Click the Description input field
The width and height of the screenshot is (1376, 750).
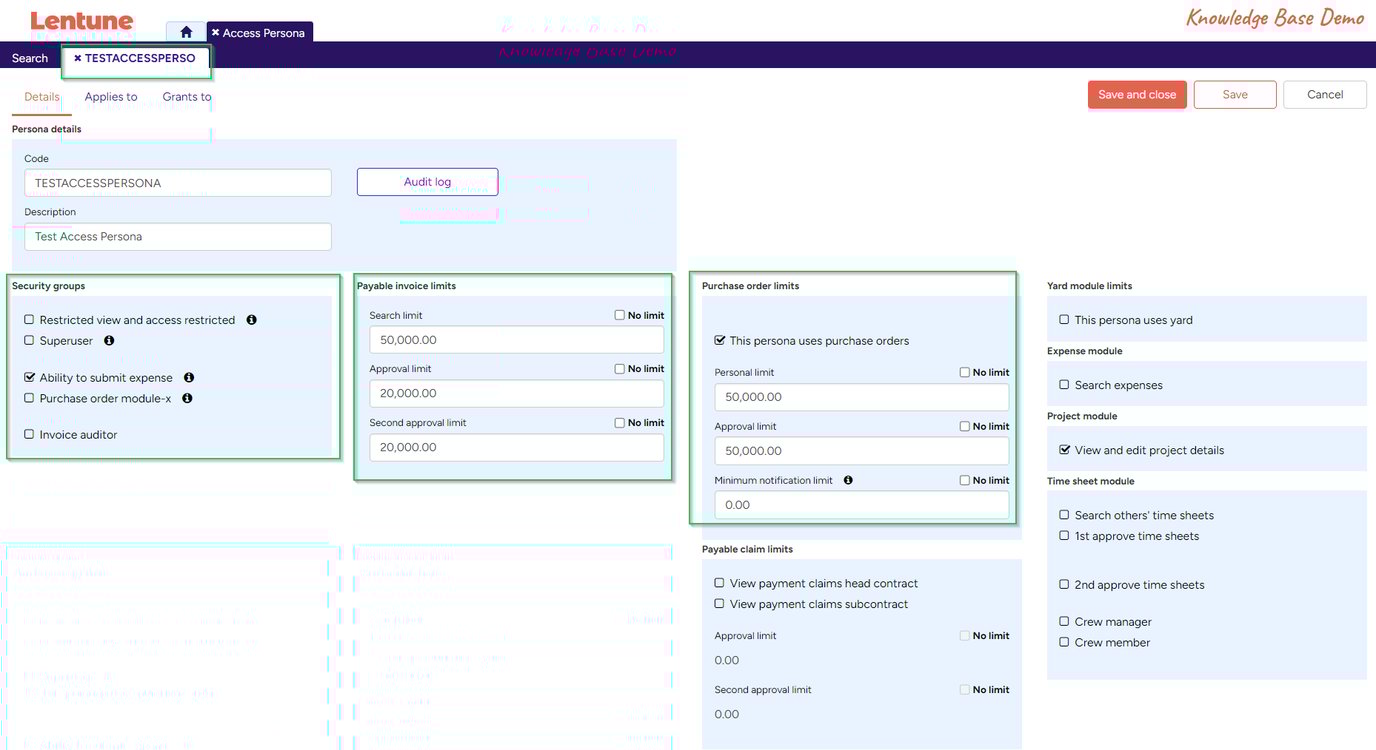pos(178,237)
